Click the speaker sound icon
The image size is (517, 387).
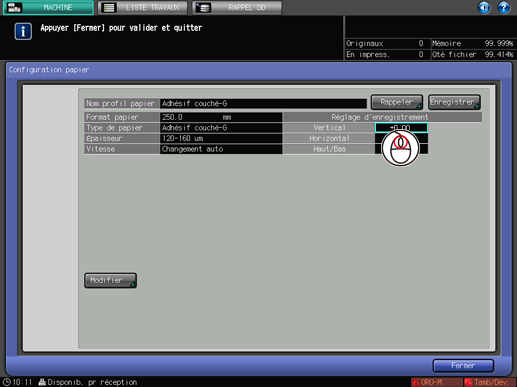coord(484,7)
